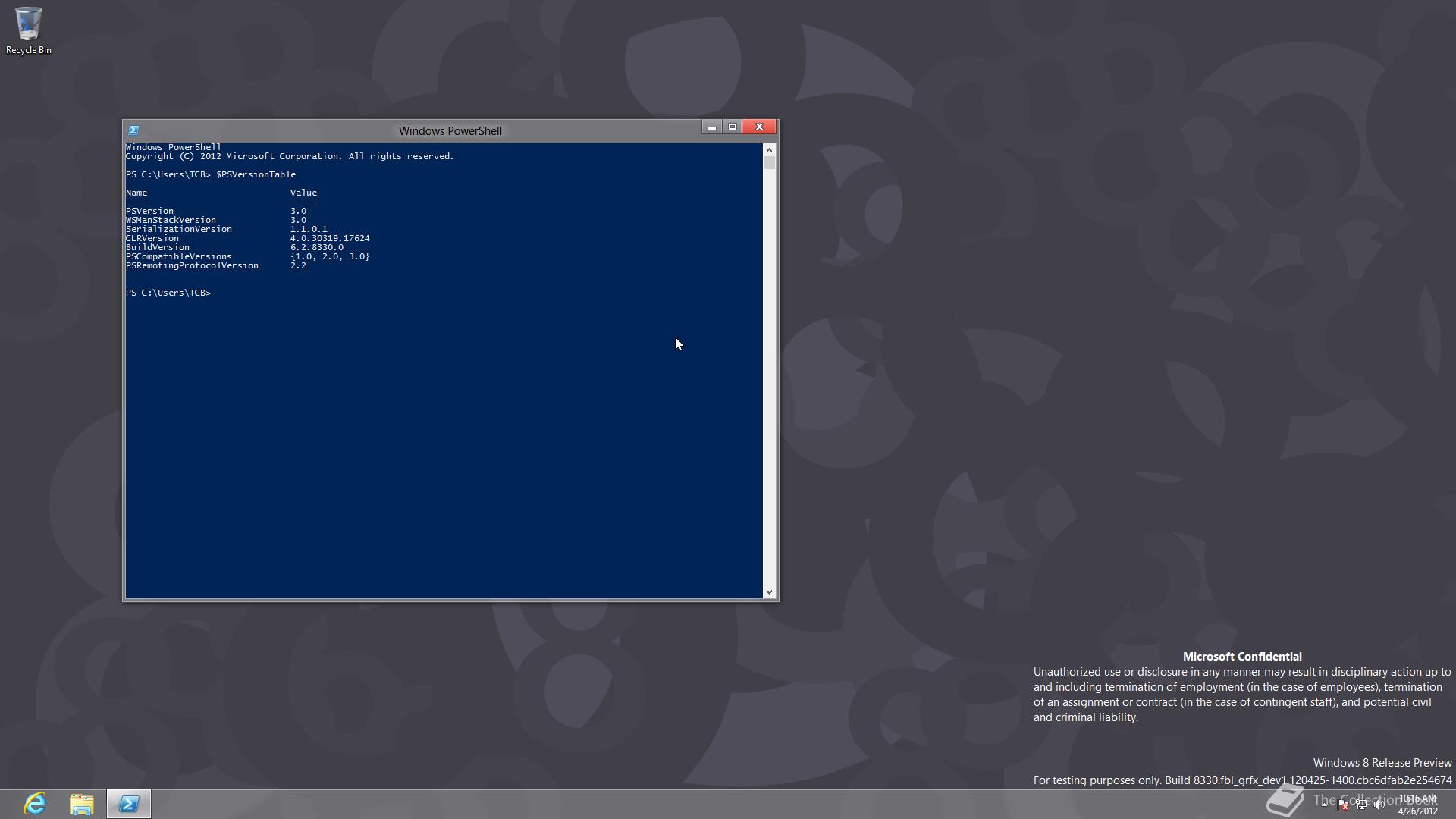This screenshot has height=819, width=1456.
Task: Open the volume speaker tray icon
Action: (1379, 805)
